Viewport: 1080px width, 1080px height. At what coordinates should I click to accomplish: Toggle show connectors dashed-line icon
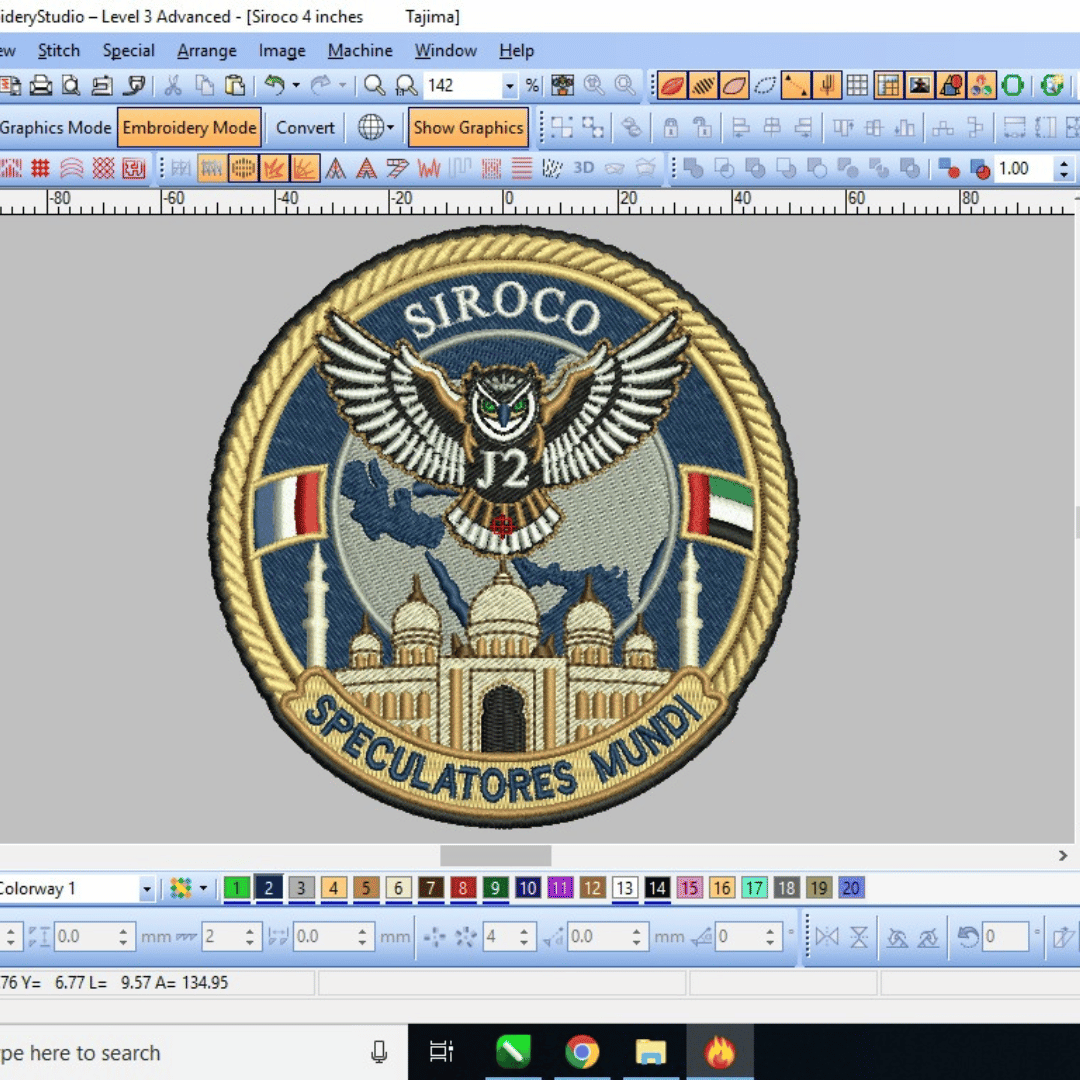coord(796,85)
